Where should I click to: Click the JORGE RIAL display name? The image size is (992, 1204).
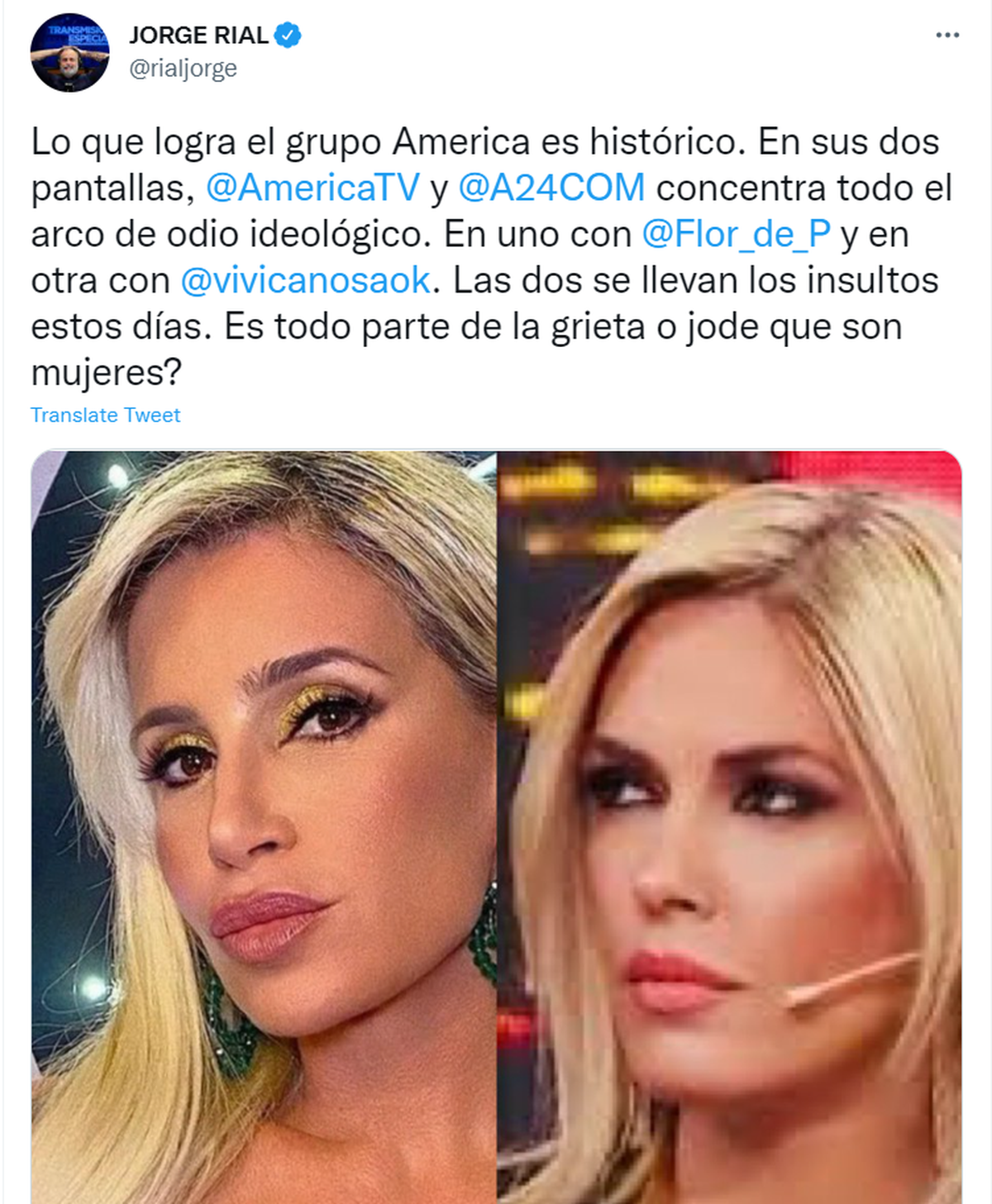coord(198,36)
